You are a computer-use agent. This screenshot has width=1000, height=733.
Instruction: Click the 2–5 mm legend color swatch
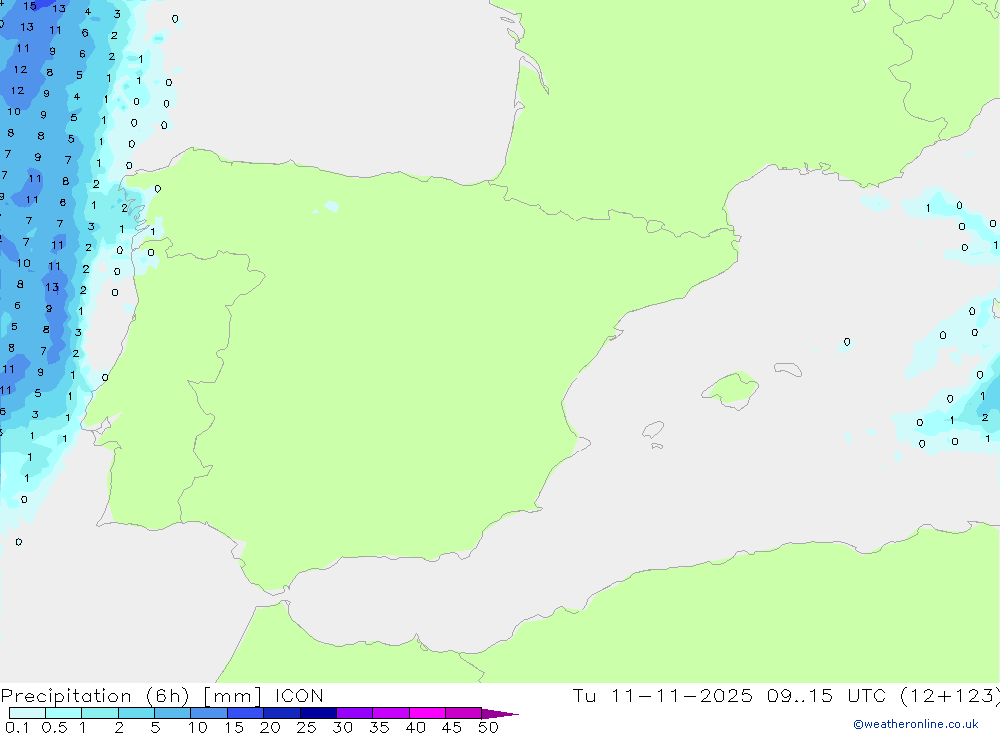136,713
